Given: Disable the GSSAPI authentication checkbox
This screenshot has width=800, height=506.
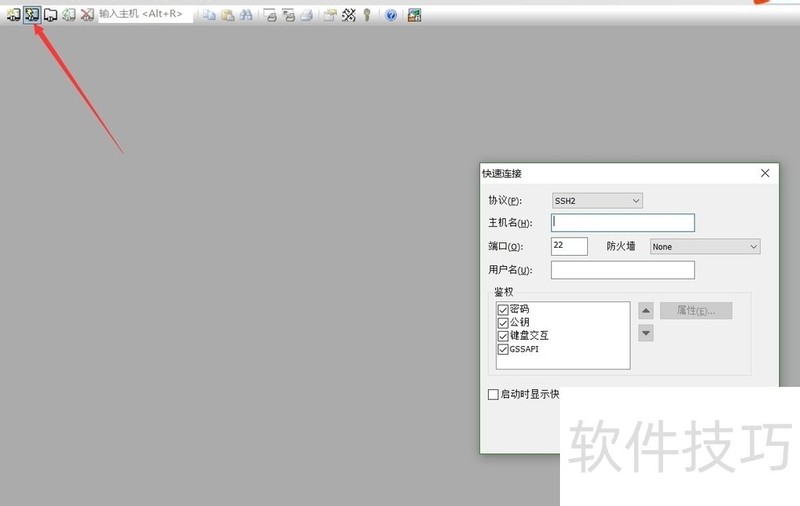Looking at the screenshot, I should click(503, 349).
